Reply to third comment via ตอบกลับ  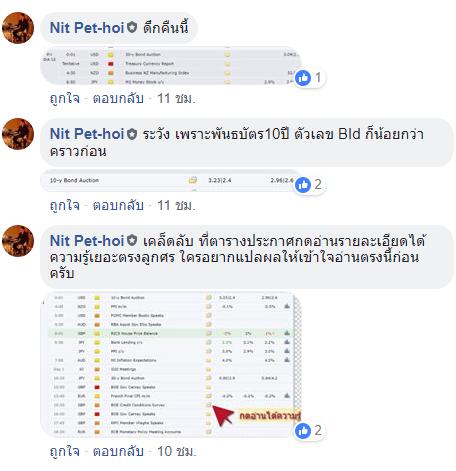(118, 451)
